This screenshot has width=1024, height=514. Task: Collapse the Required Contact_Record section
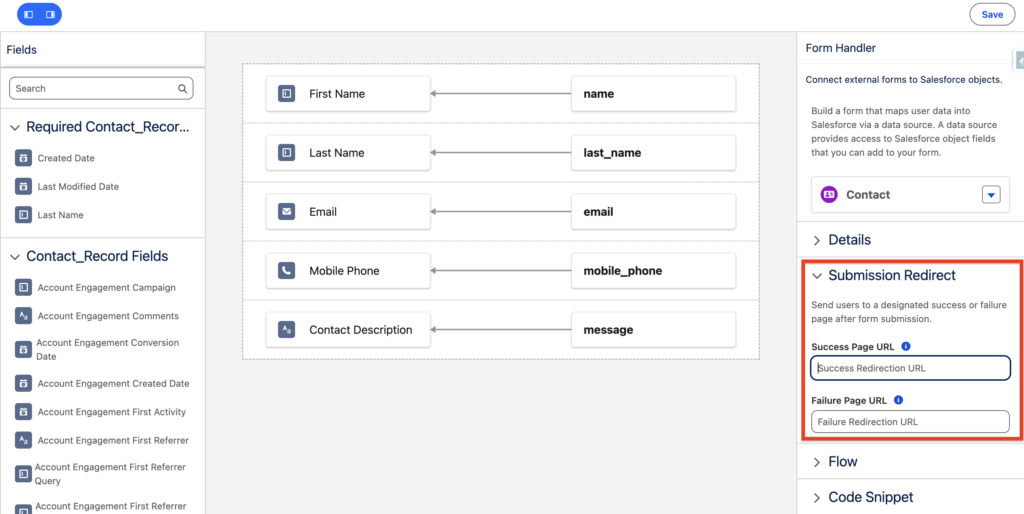coord(15,127)
